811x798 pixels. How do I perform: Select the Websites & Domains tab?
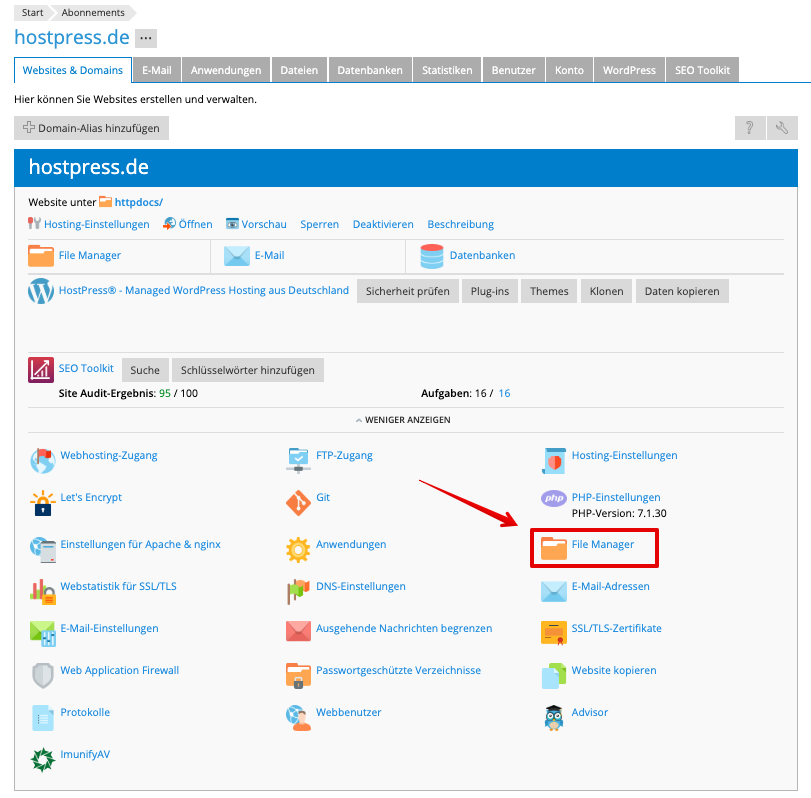coord(73,70)
